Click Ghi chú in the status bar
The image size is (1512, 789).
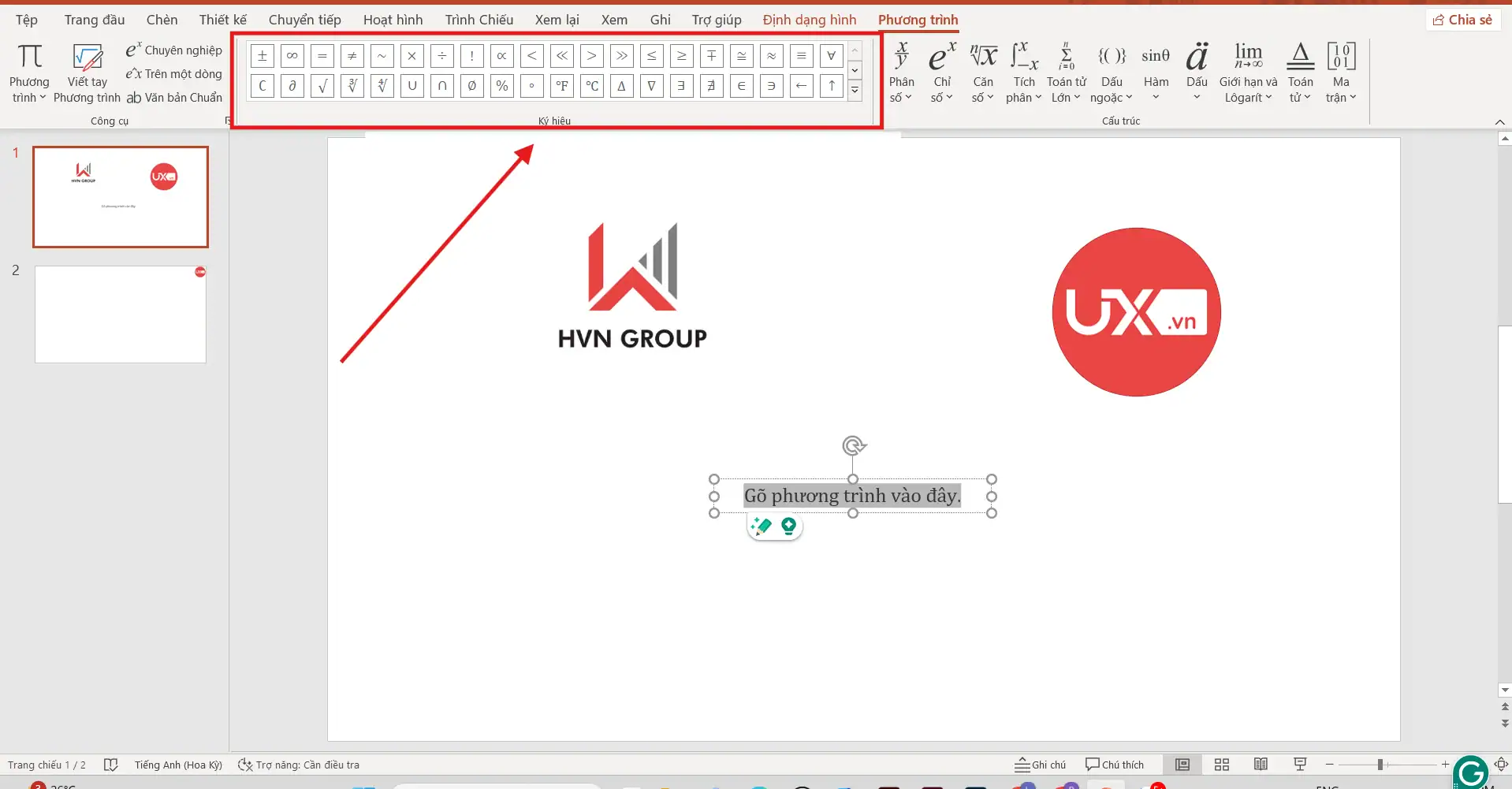(x=1040, y=765)
